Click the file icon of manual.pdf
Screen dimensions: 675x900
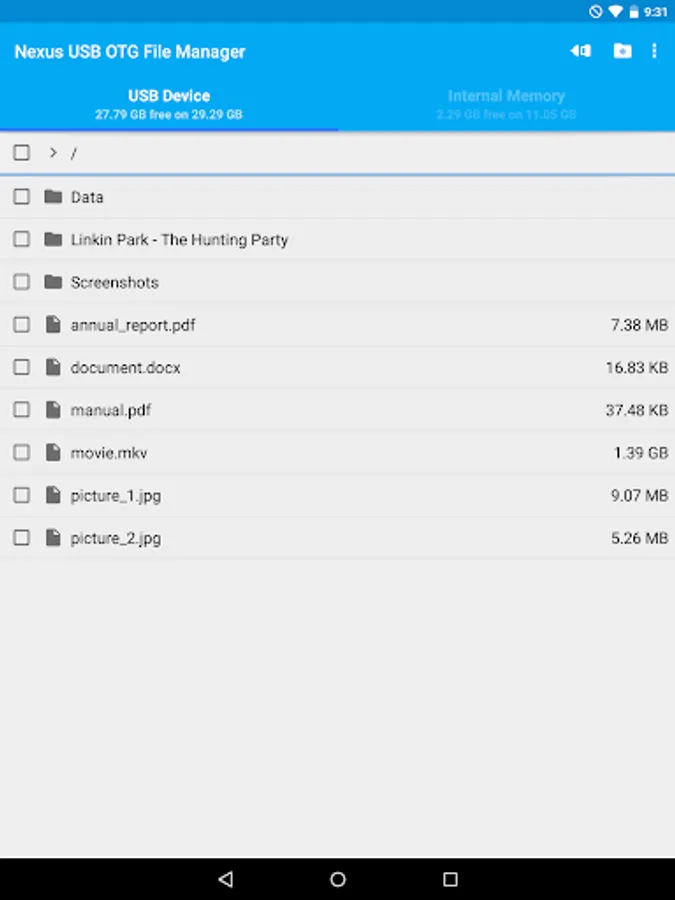[x=53, y=410]
